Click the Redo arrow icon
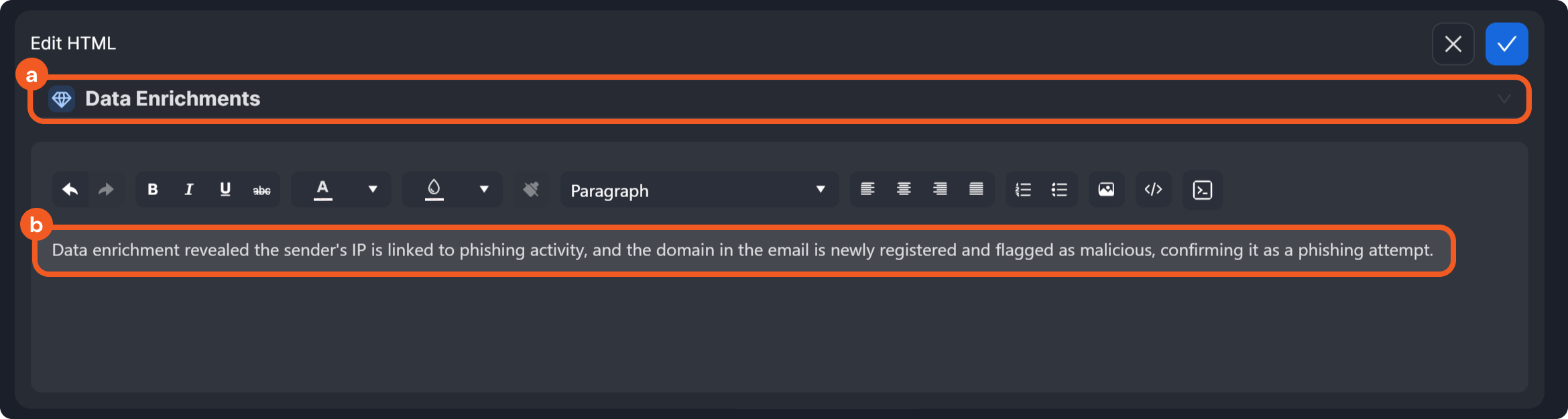1568x419 pixels. pos(106,190)
